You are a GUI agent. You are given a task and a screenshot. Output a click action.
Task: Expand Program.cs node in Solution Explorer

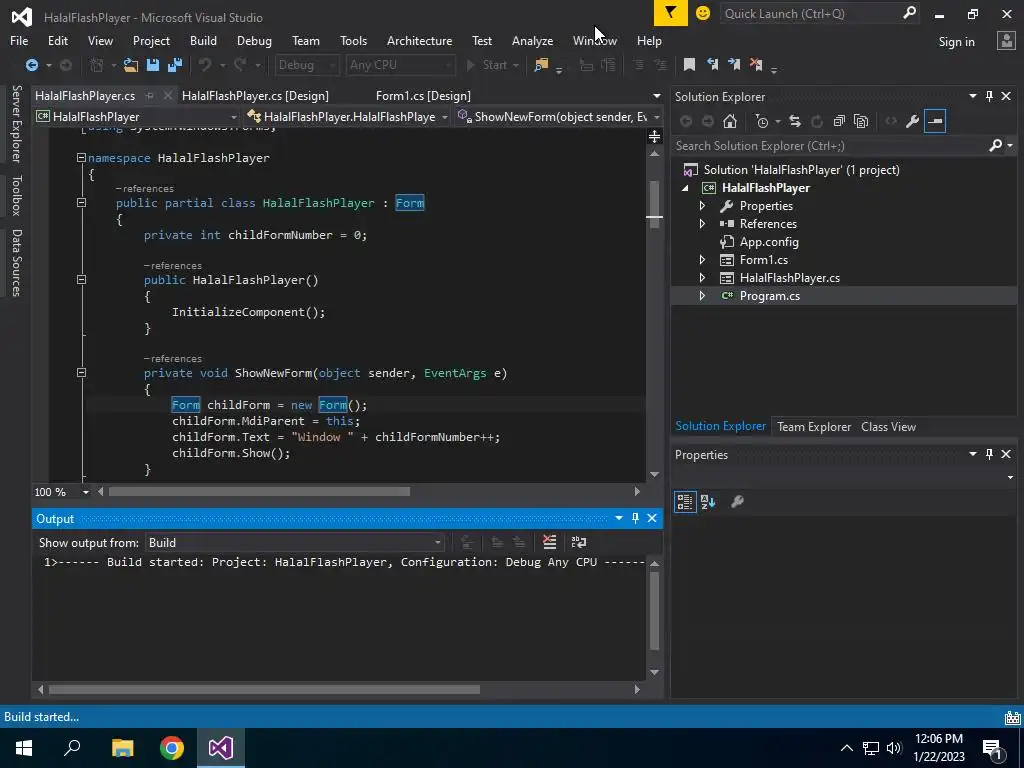coord(702,296)
